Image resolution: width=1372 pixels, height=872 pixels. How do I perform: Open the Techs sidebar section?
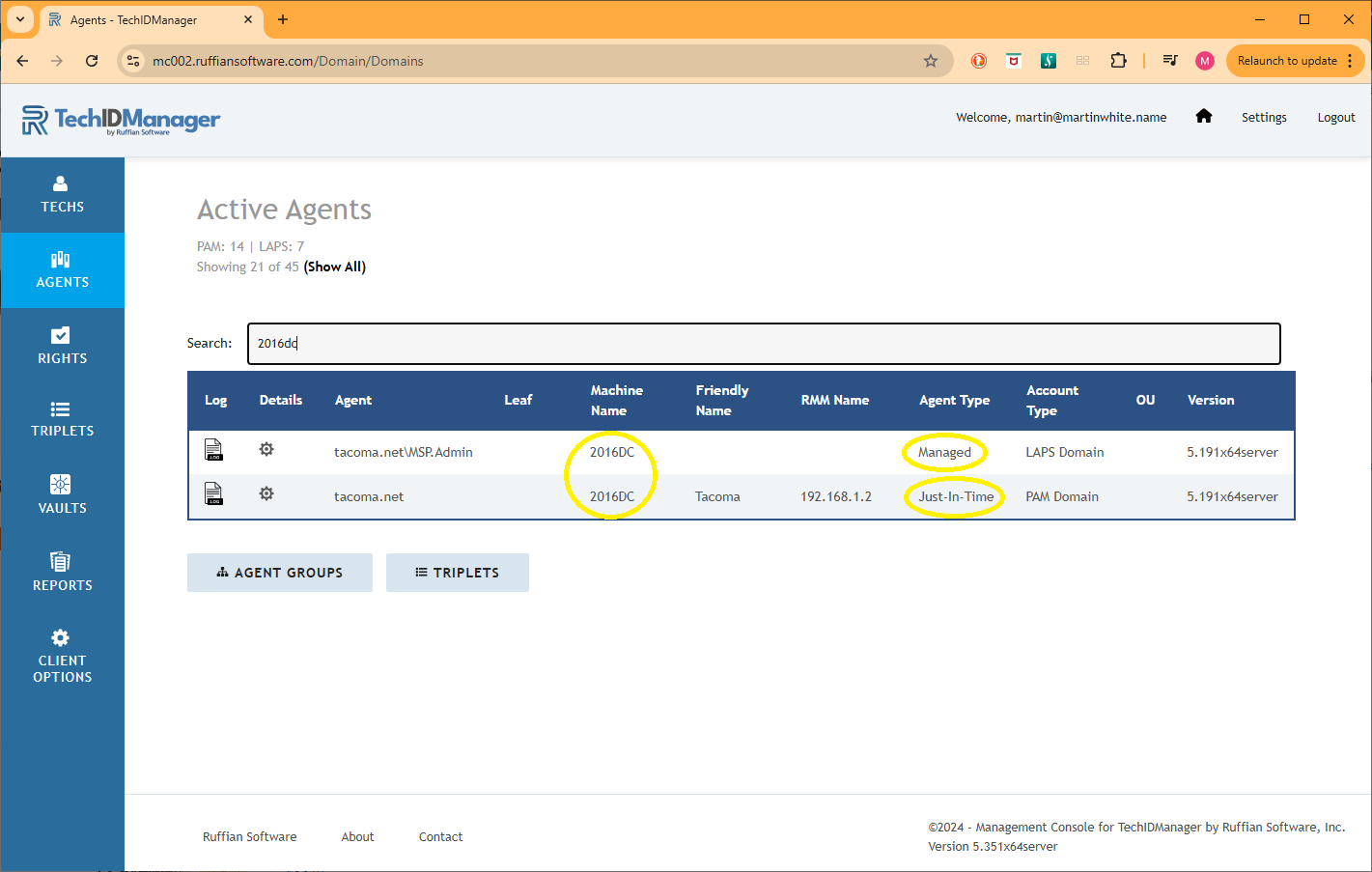coord(62,194)
